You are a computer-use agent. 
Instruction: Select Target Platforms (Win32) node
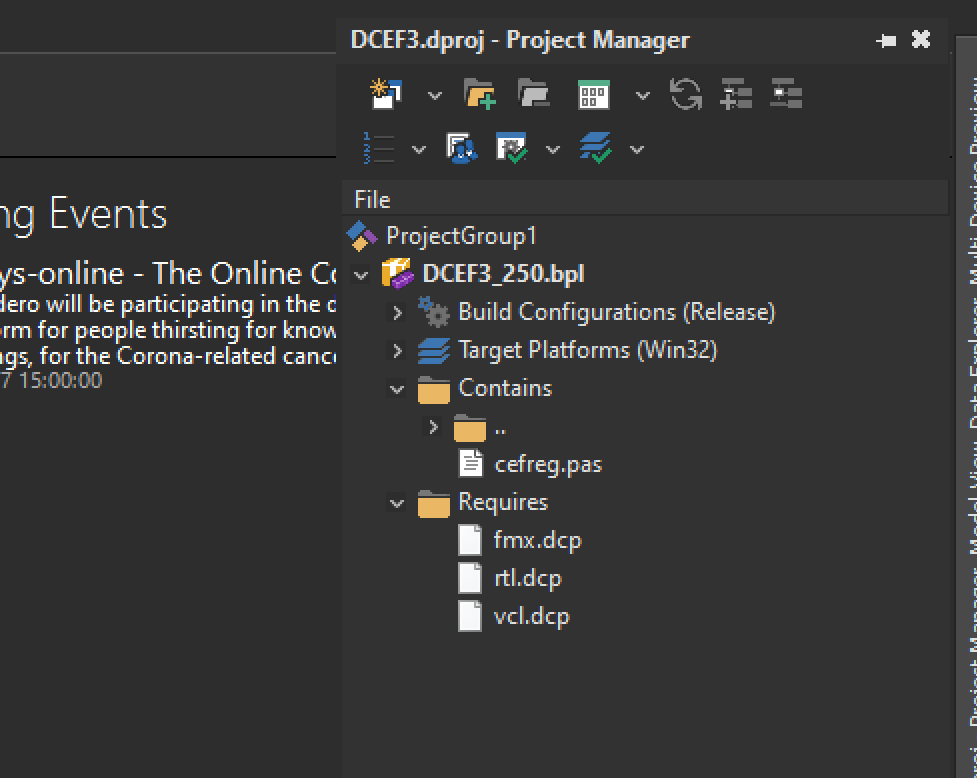pos(588,350)
